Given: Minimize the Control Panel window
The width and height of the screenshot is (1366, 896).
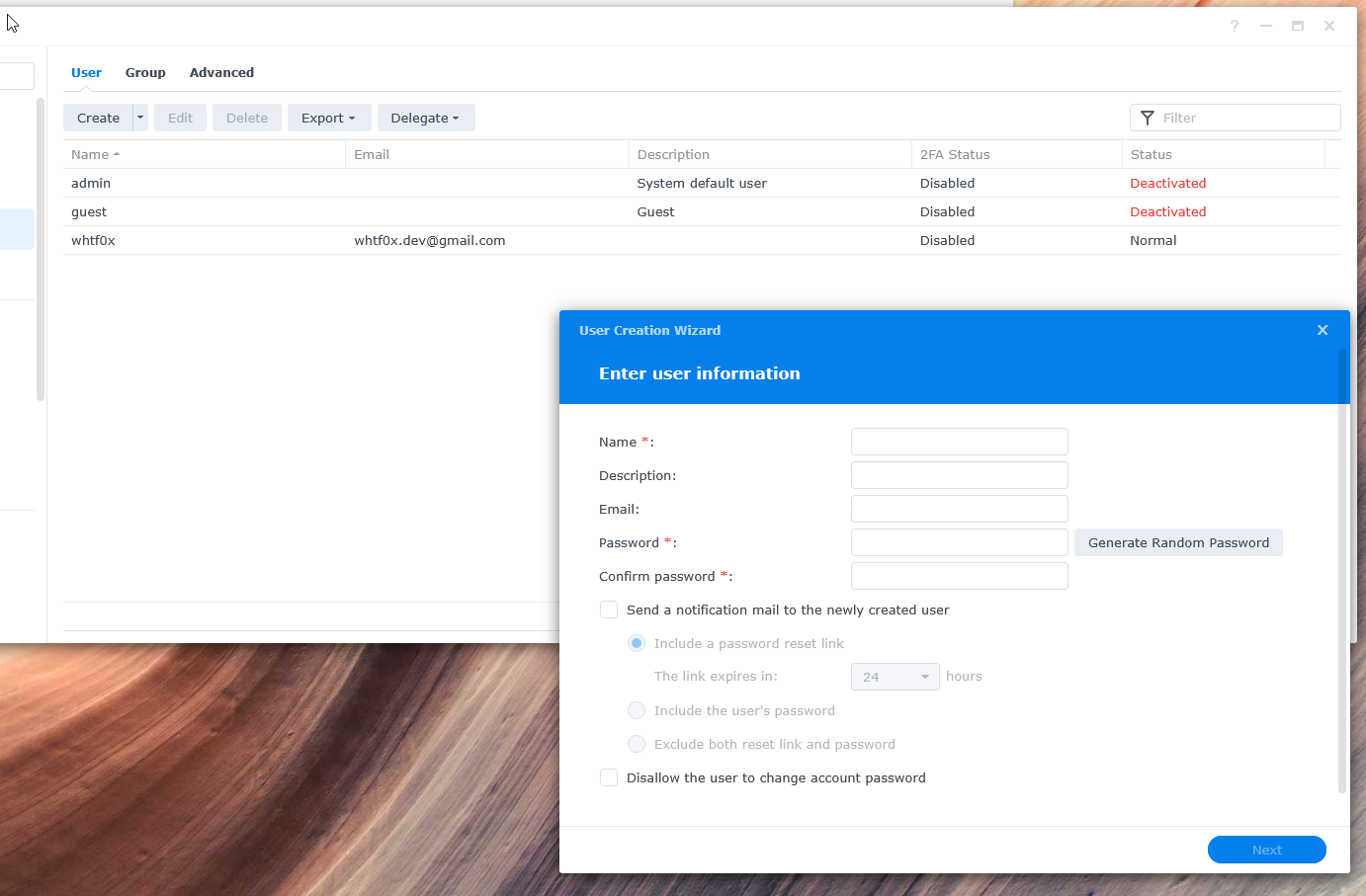Looking at the screenshot, I should pyautogui.click(x=1266, y=26).
